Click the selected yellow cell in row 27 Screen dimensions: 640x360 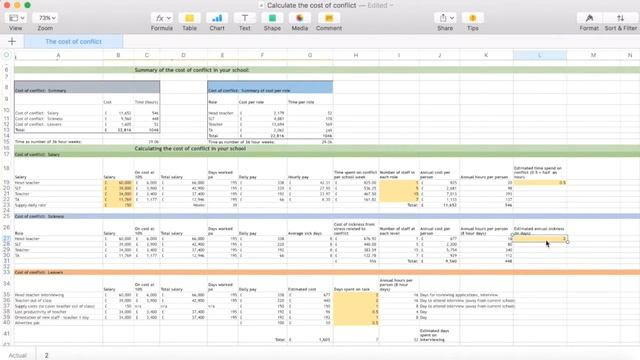coord(540,238)
